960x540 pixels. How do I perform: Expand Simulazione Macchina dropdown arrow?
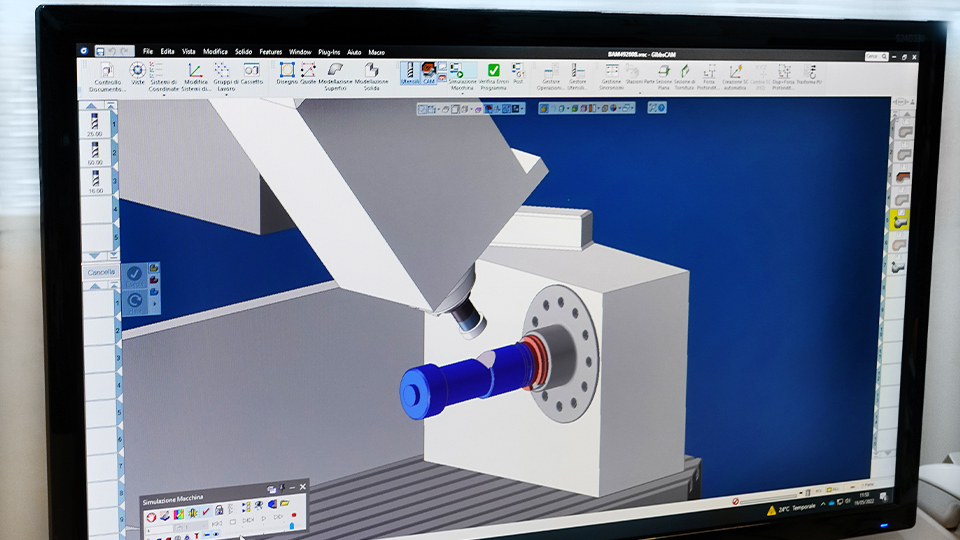tap(462, 96)
